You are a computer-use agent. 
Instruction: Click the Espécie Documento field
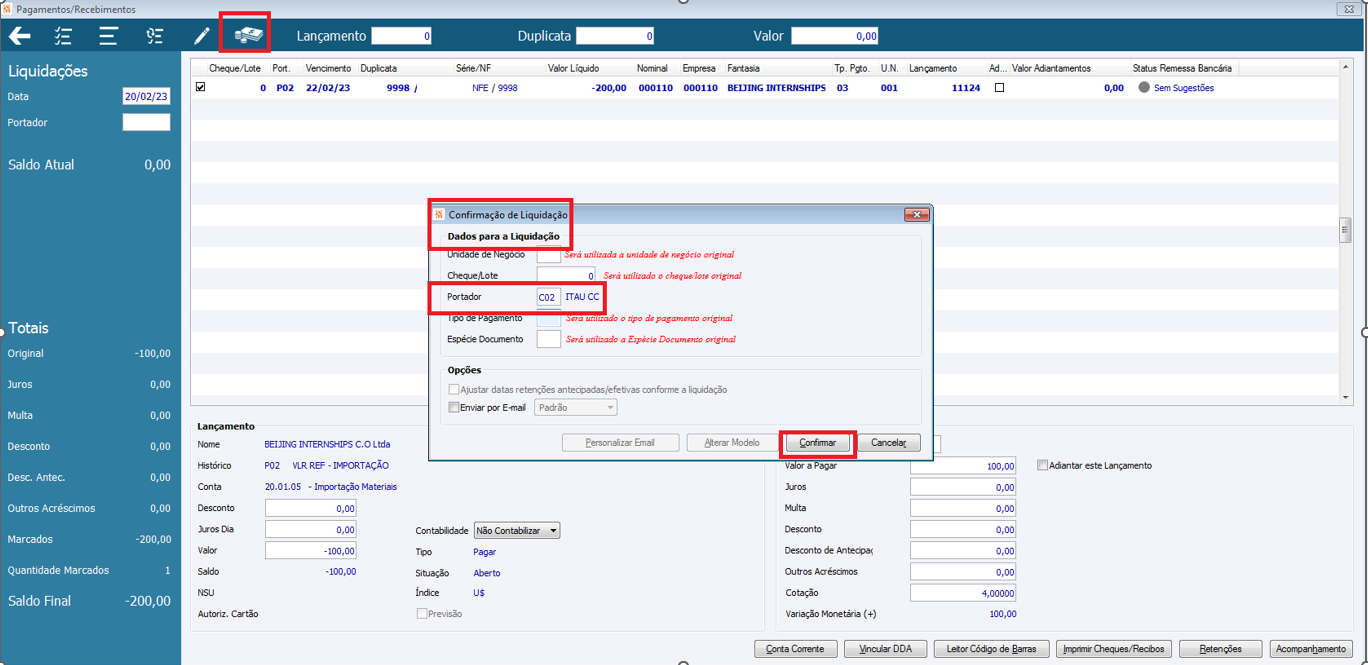tap(549, 339)
